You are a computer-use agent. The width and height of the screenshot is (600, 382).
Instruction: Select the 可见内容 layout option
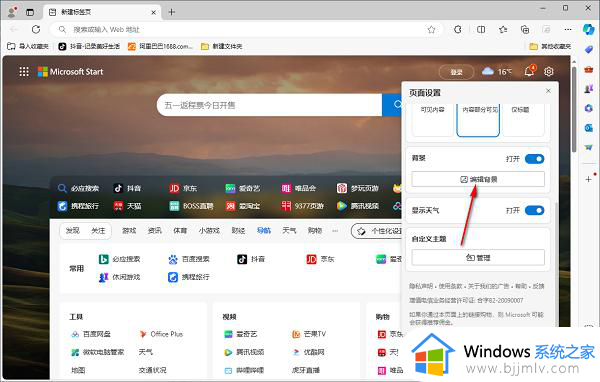pyautogui.click(x=432, y=119)
